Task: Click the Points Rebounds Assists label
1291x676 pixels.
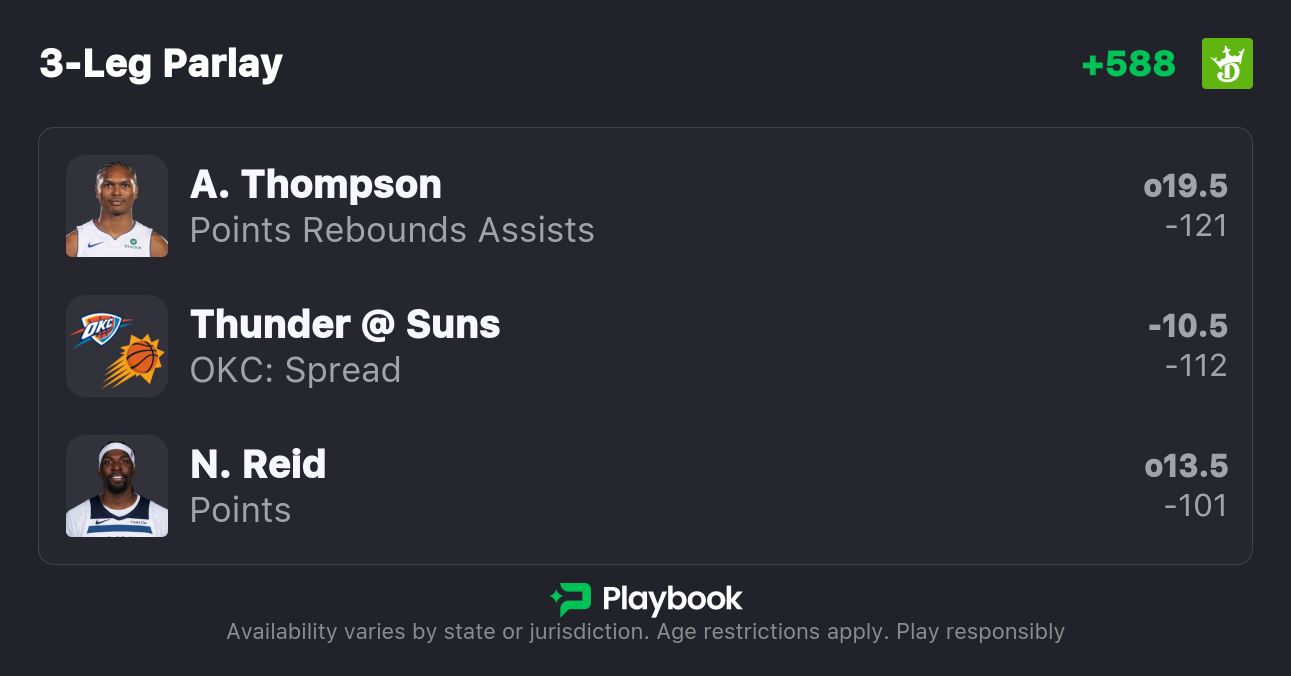Action: point(392,231)
